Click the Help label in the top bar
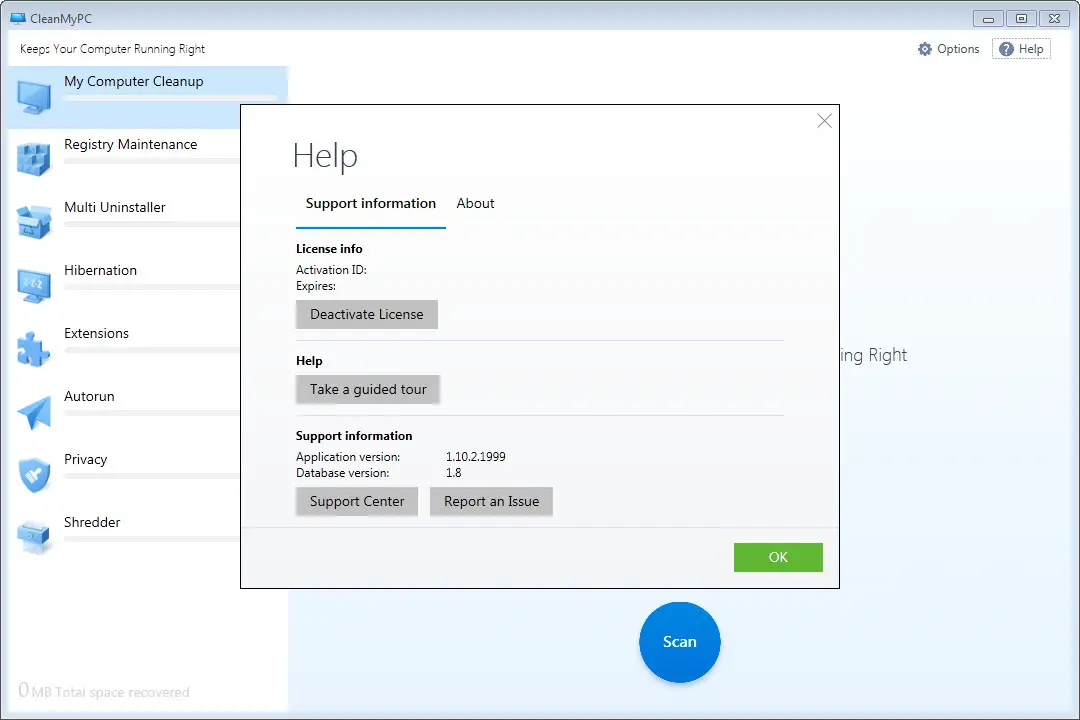This screenshot has width=1080, height=720. 1031,49
